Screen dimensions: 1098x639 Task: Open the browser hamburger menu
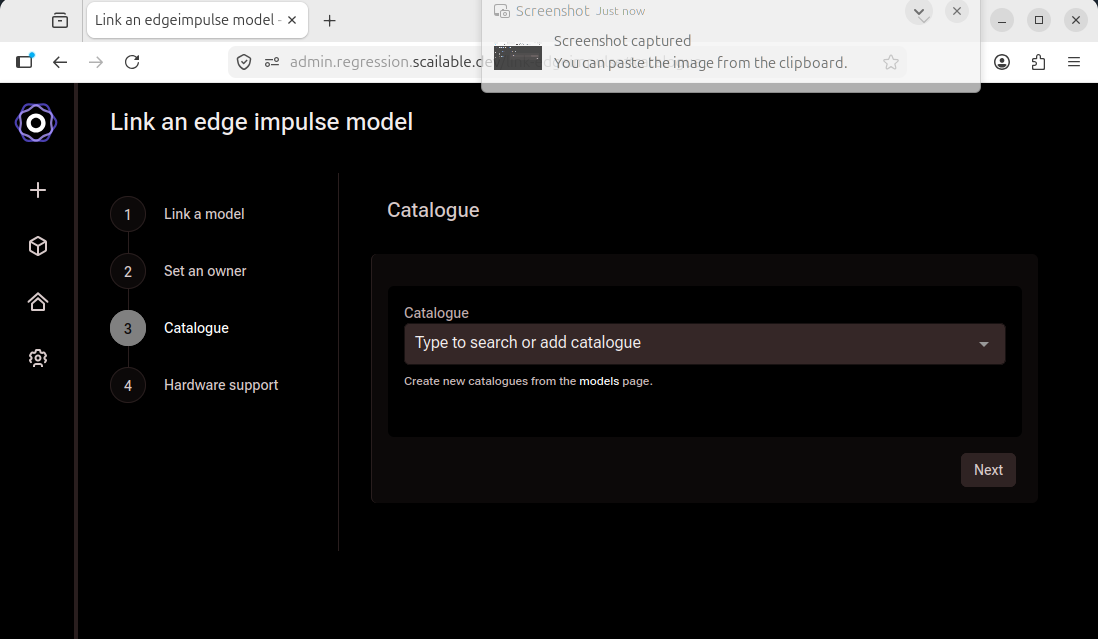coord(1073,62)
